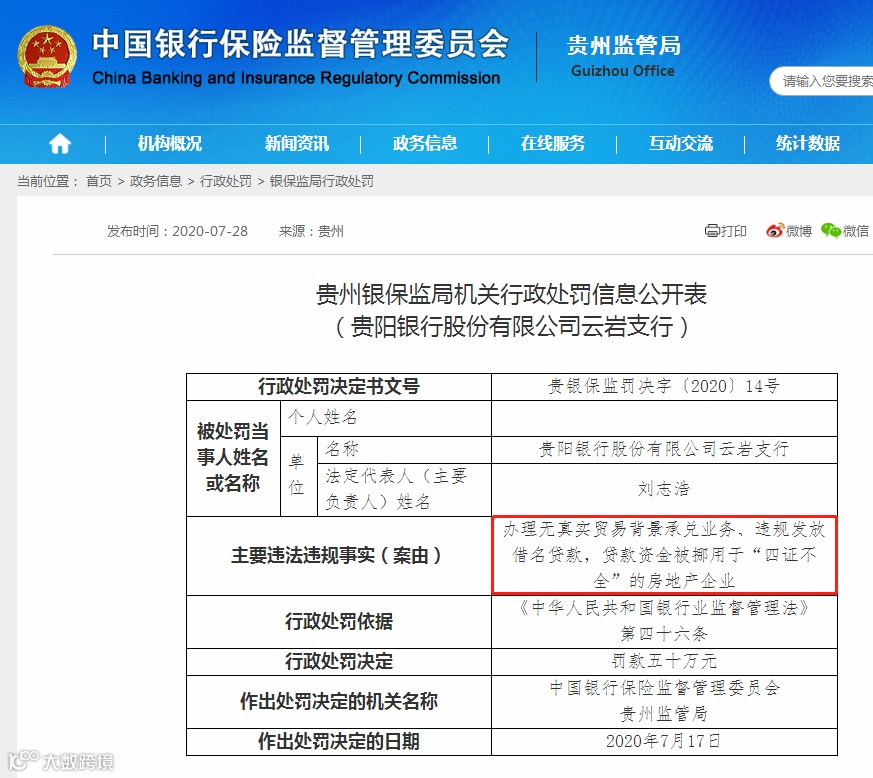Click the 微信 share label
The image size is (873, 778).
coord(856,231)
